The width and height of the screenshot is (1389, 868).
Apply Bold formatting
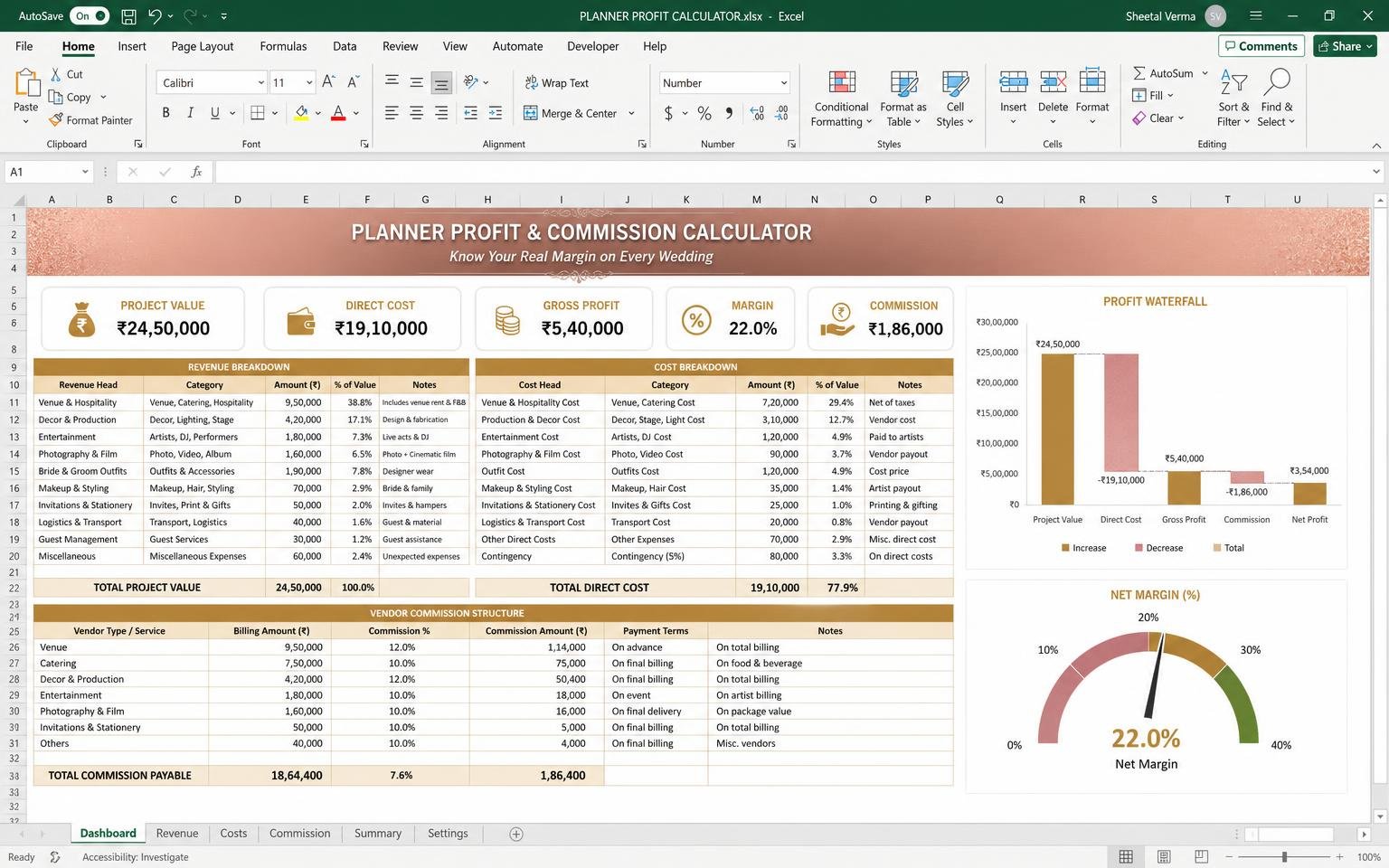pyautogui.click(x=165, y=113)
